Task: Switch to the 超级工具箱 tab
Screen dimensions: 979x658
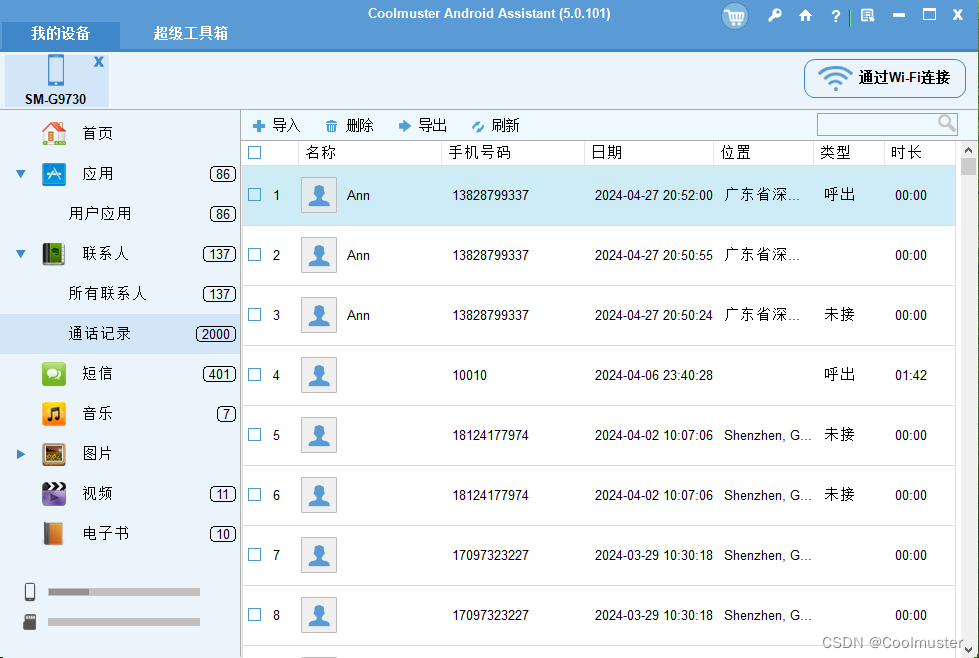Action: tap(191, 34)
